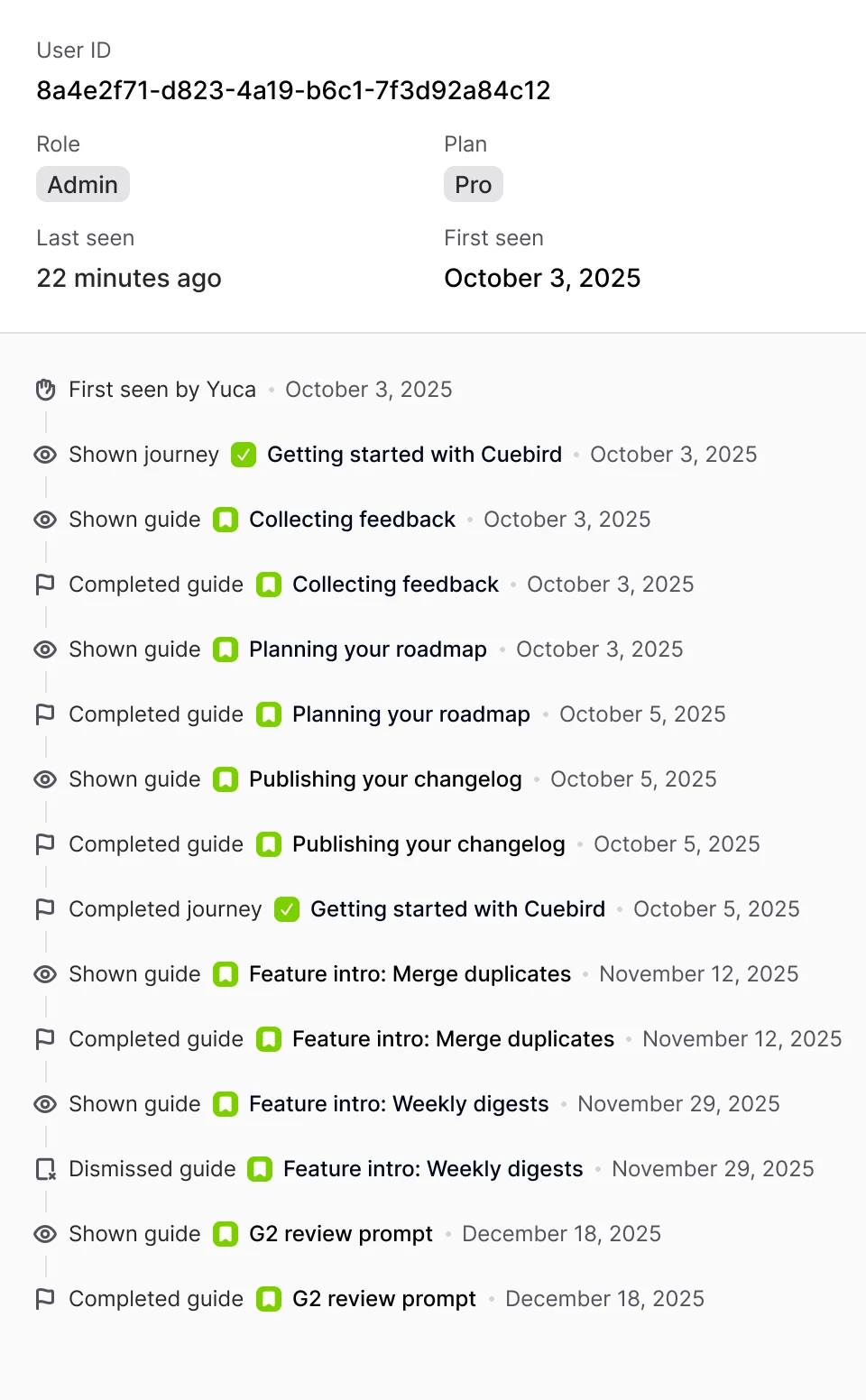Open Feature intro: Weekly digests shown guide
The image size is (866, 1400).
[x=399, y=1104]
